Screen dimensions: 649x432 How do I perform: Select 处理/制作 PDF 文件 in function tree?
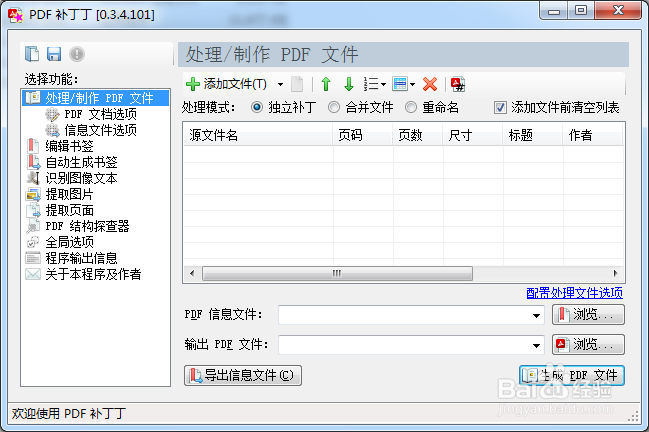click(96, 98)
